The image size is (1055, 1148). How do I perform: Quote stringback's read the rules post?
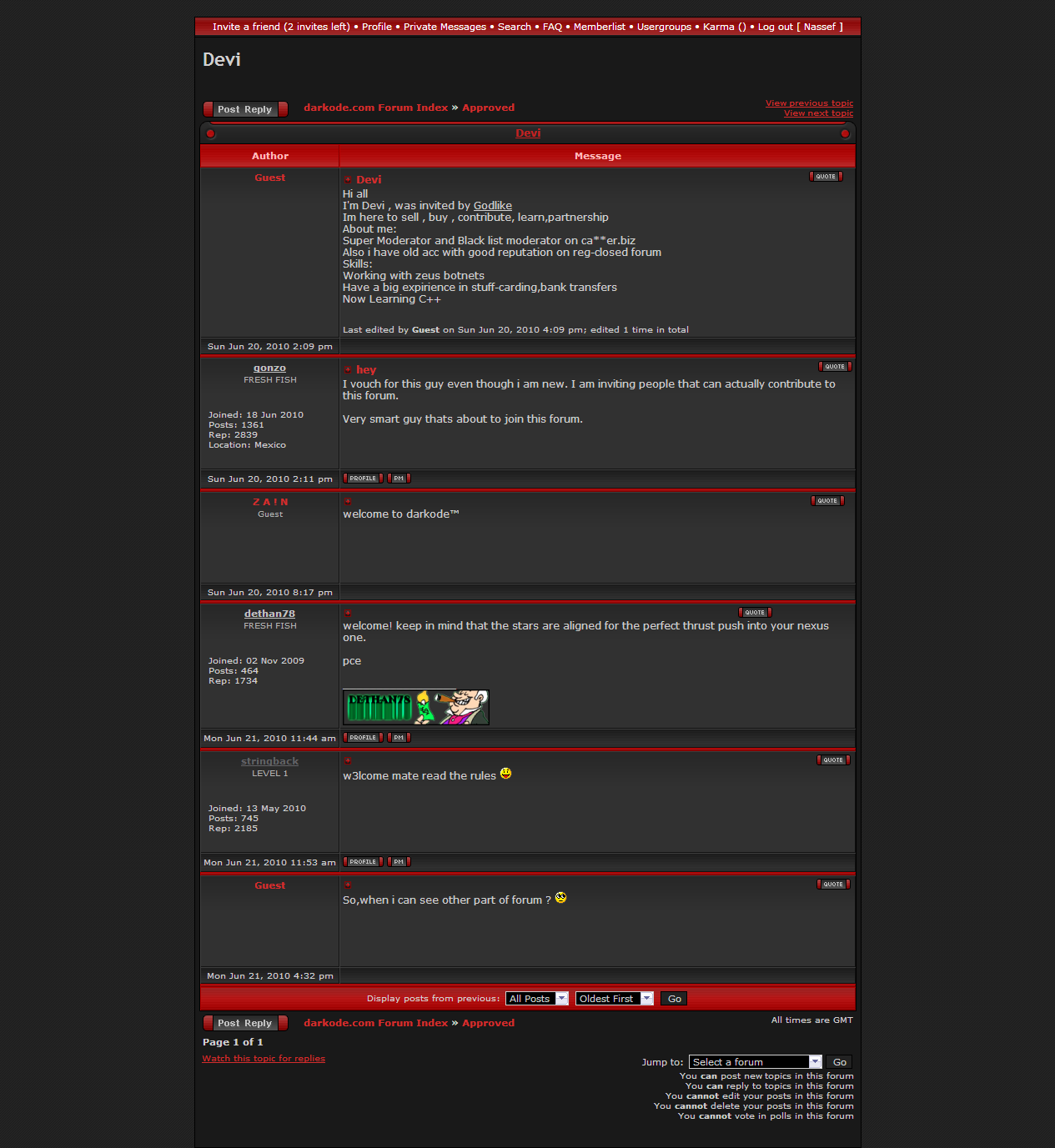[x=832, y=760]
